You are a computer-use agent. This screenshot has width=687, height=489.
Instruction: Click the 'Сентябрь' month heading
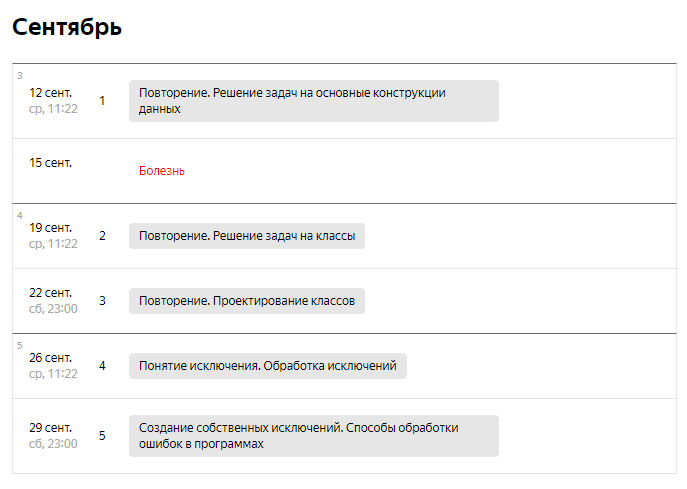pyautogui.click(x=67, y=27)
